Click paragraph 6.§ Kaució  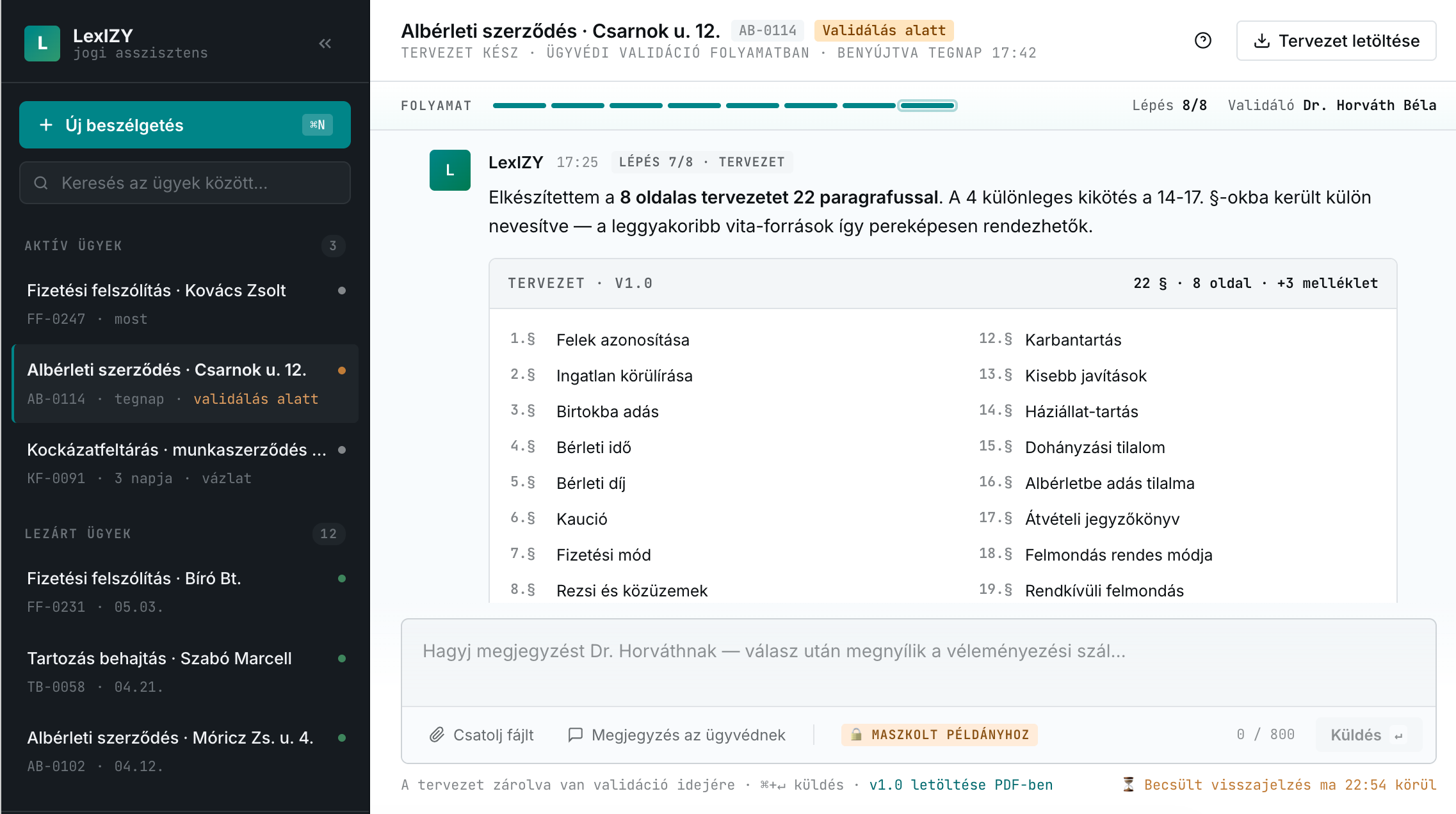pos(558,519)
